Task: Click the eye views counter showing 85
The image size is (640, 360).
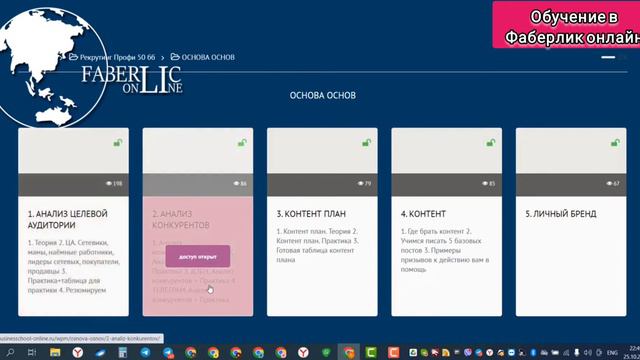Action: (x=489, y=184)
